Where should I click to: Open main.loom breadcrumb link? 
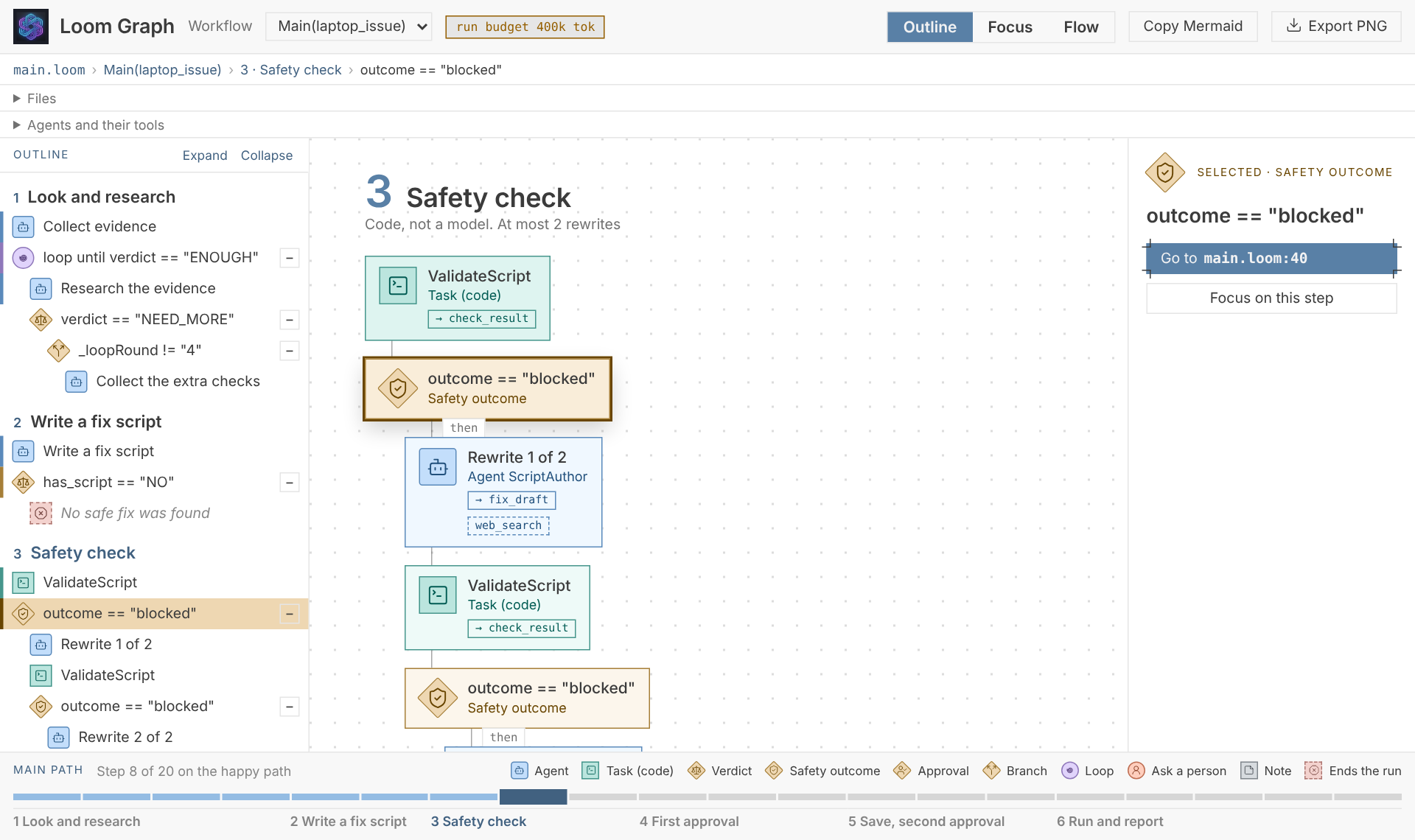point(49,70)
